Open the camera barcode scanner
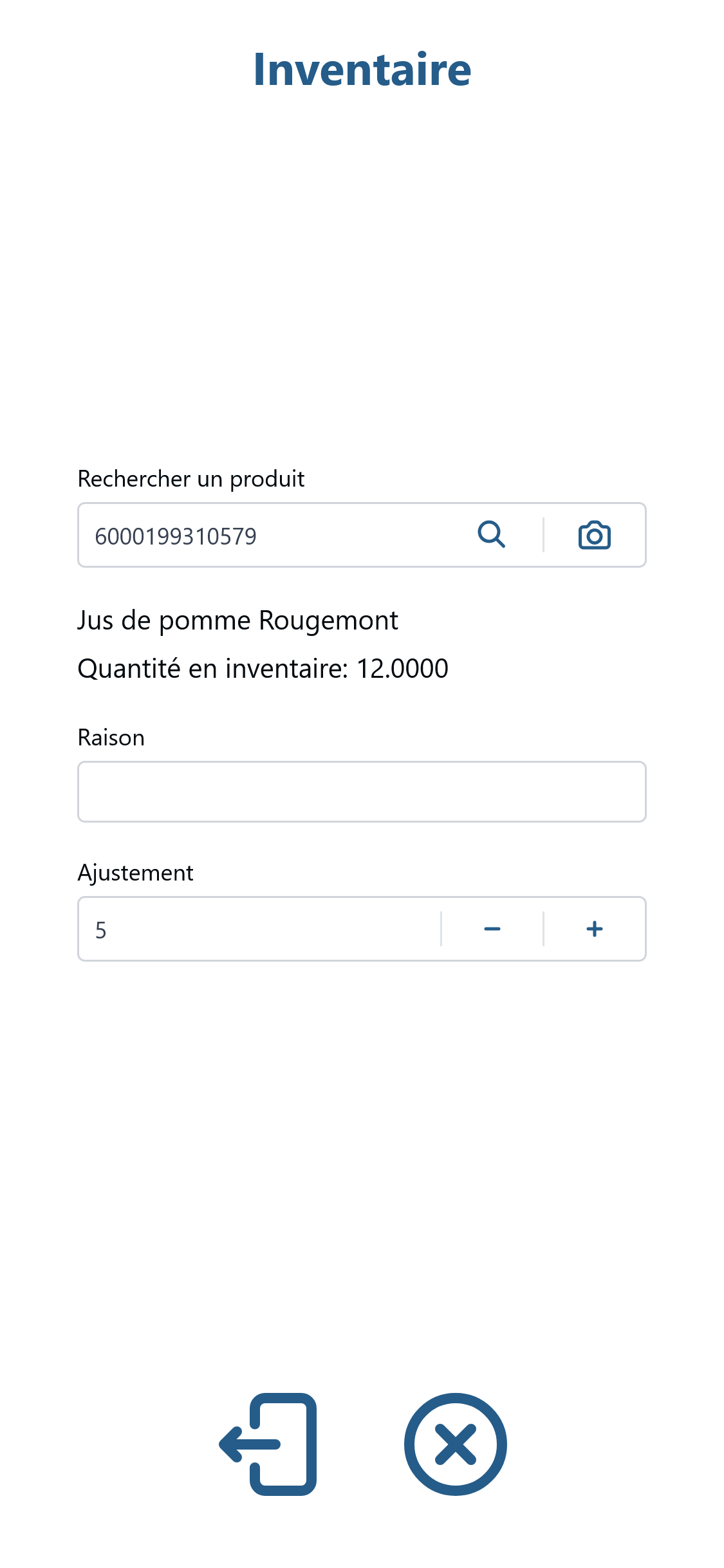The width and height of the screenshot is (724, 1568). coord(595,535)
